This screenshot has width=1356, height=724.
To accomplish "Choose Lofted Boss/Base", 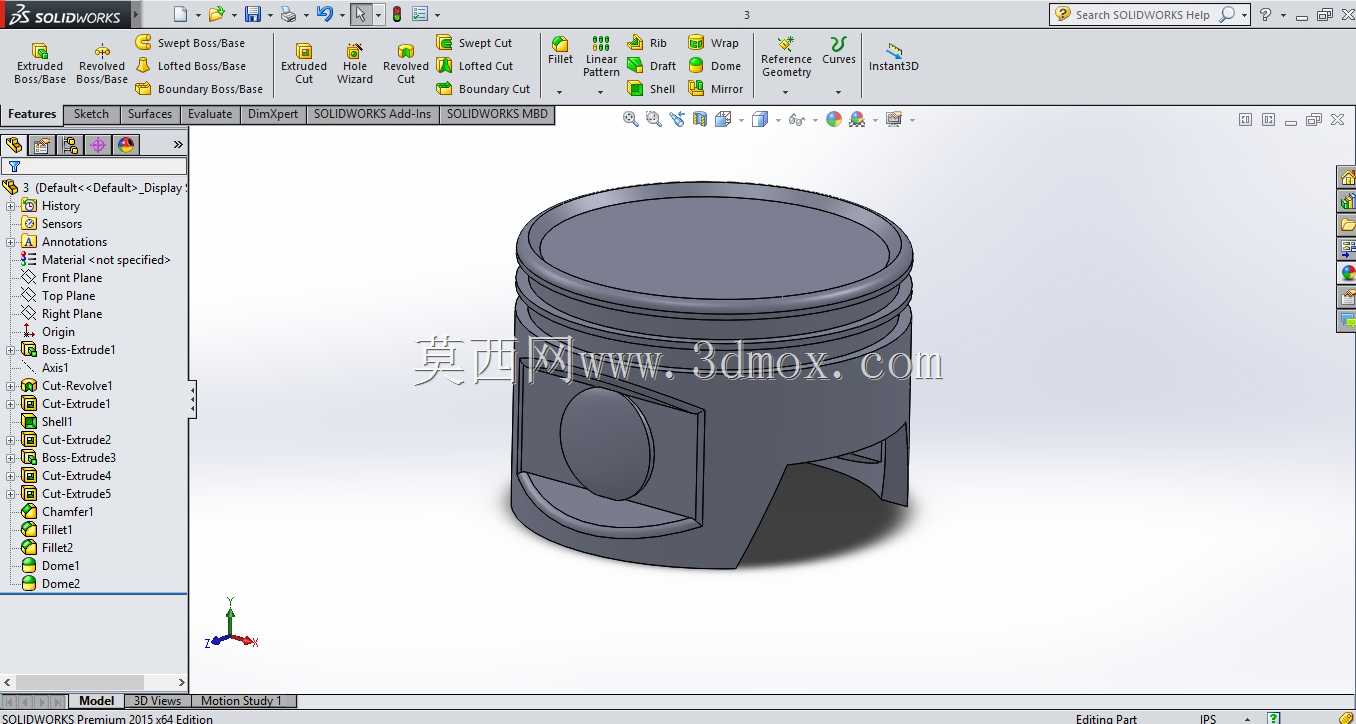I will [x=190, y=66].
